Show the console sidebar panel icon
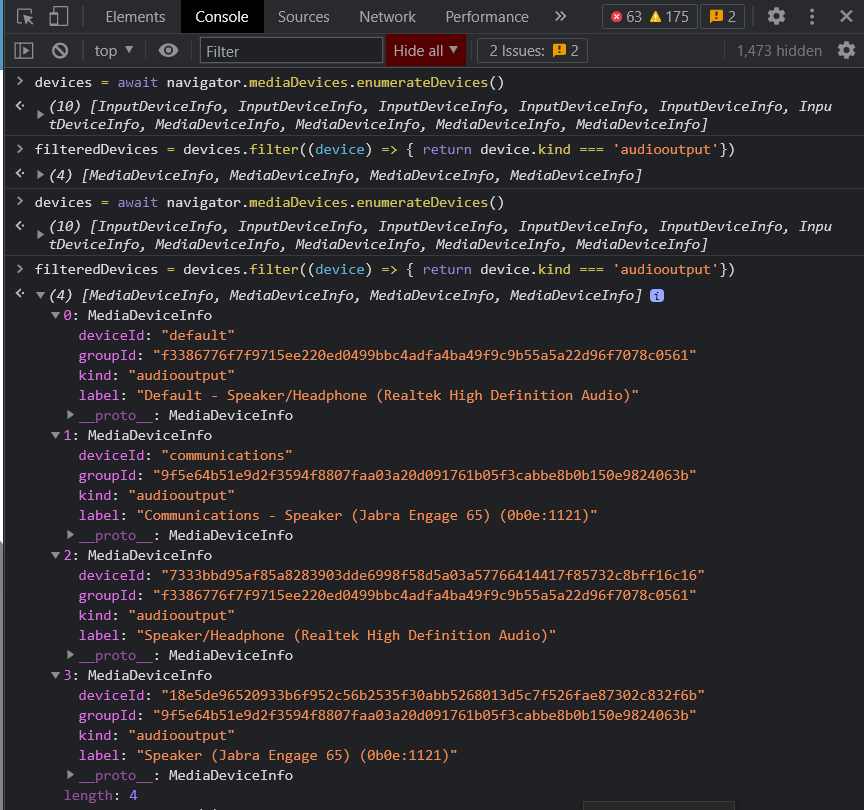864x810 pixels. click(22, 50)
